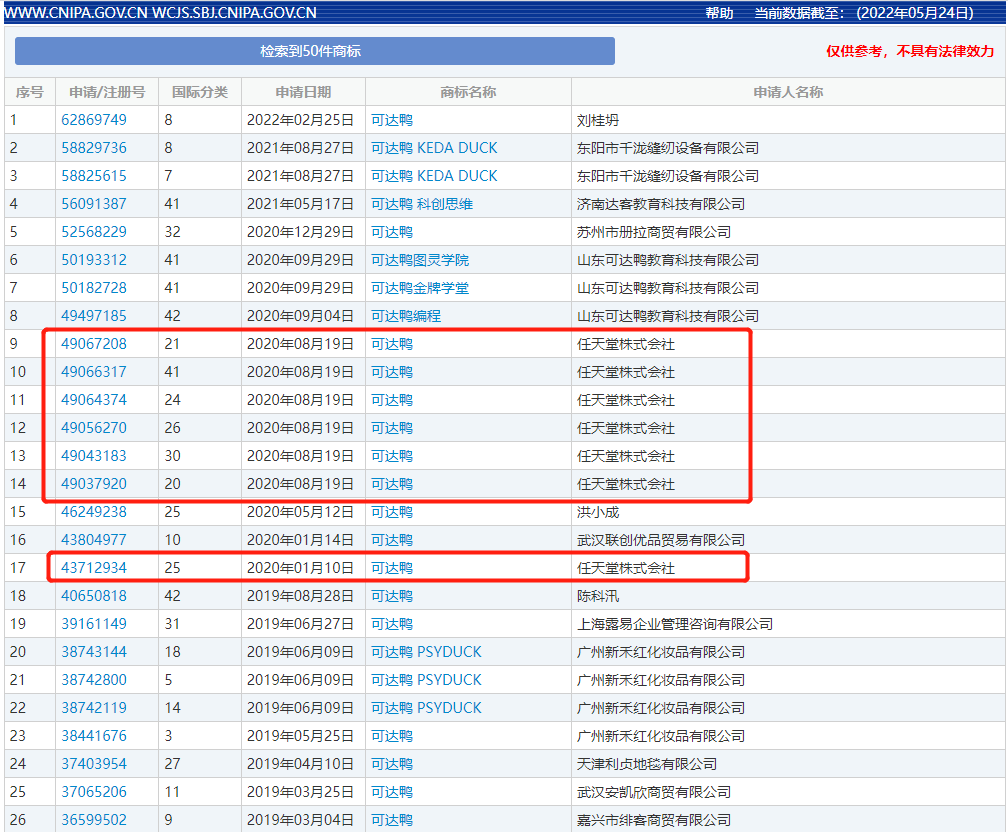
Task: Open registration number 49056270
Action: point(94,428)
